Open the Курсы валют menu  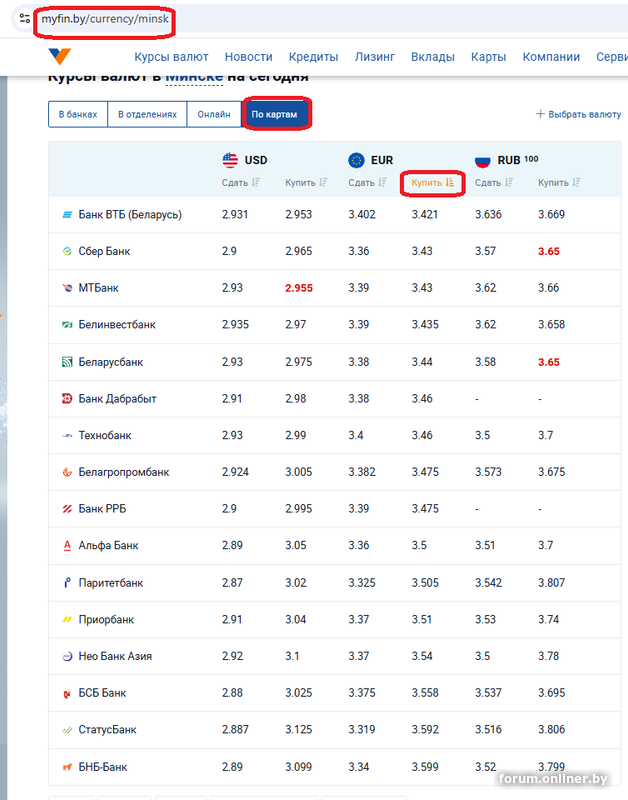point(171,57)
